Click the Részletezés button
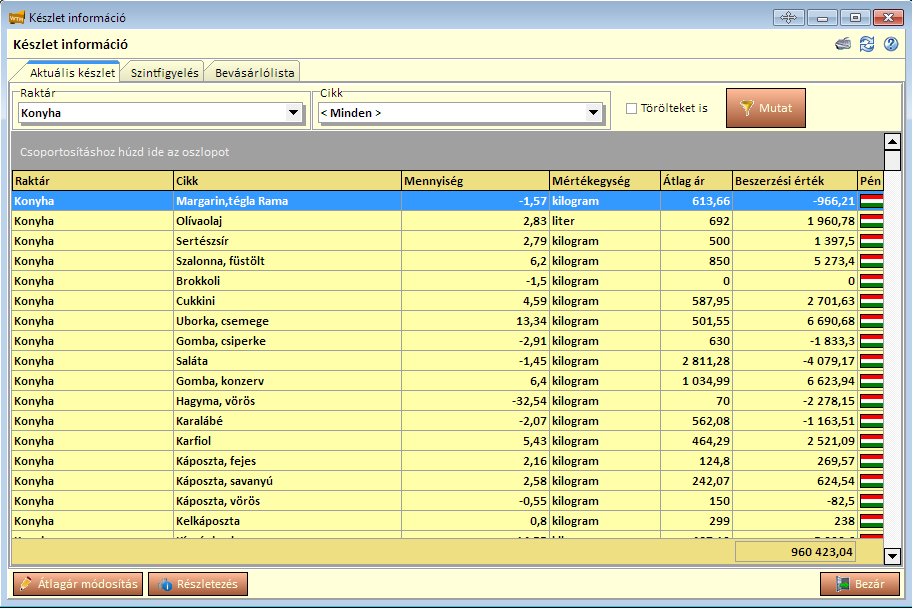 pyautogui.click(x=198, y=584)
